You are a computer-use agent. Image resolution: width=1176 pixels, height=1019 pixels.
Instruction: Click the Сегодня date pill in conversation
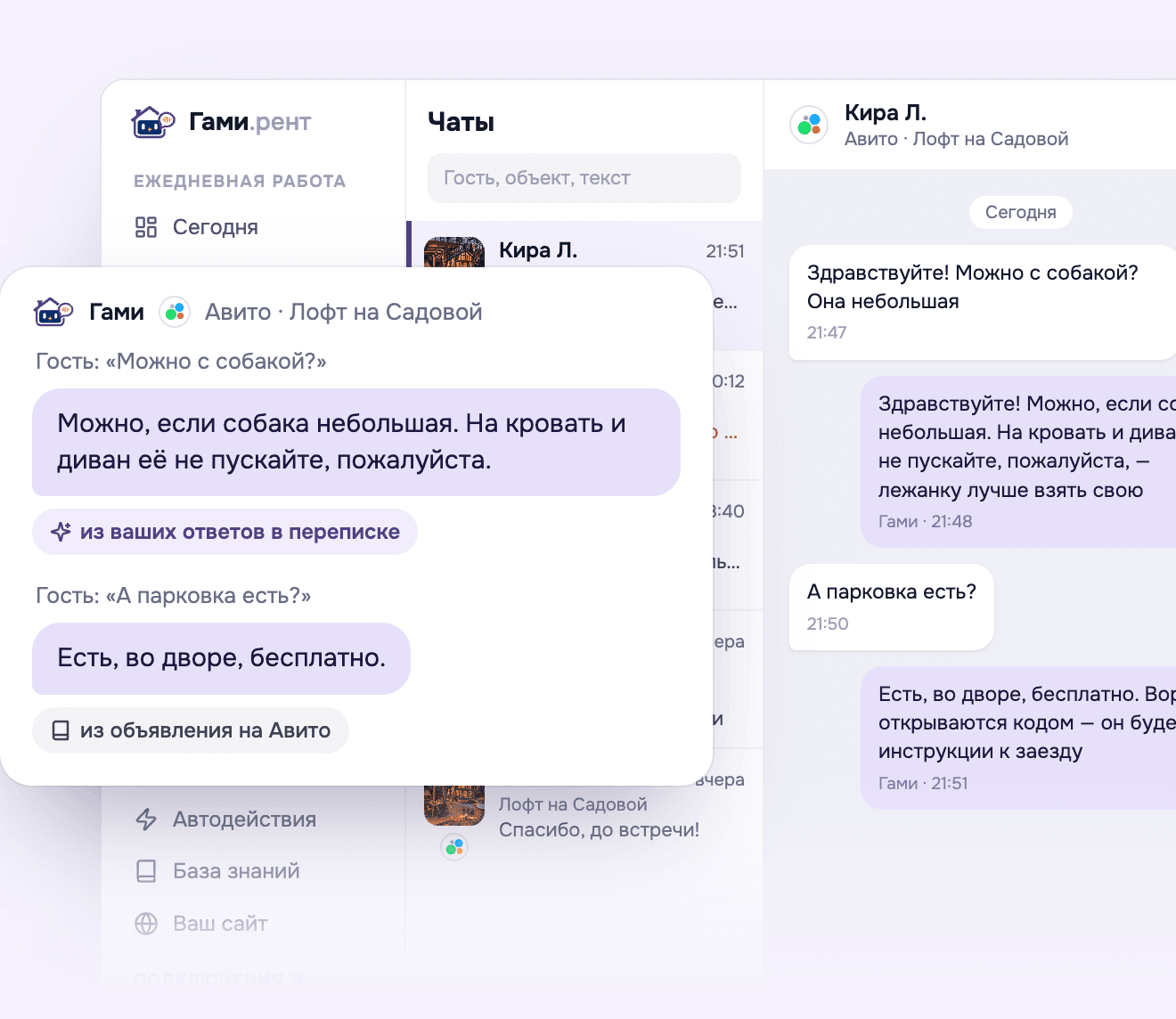(1021, 212)
